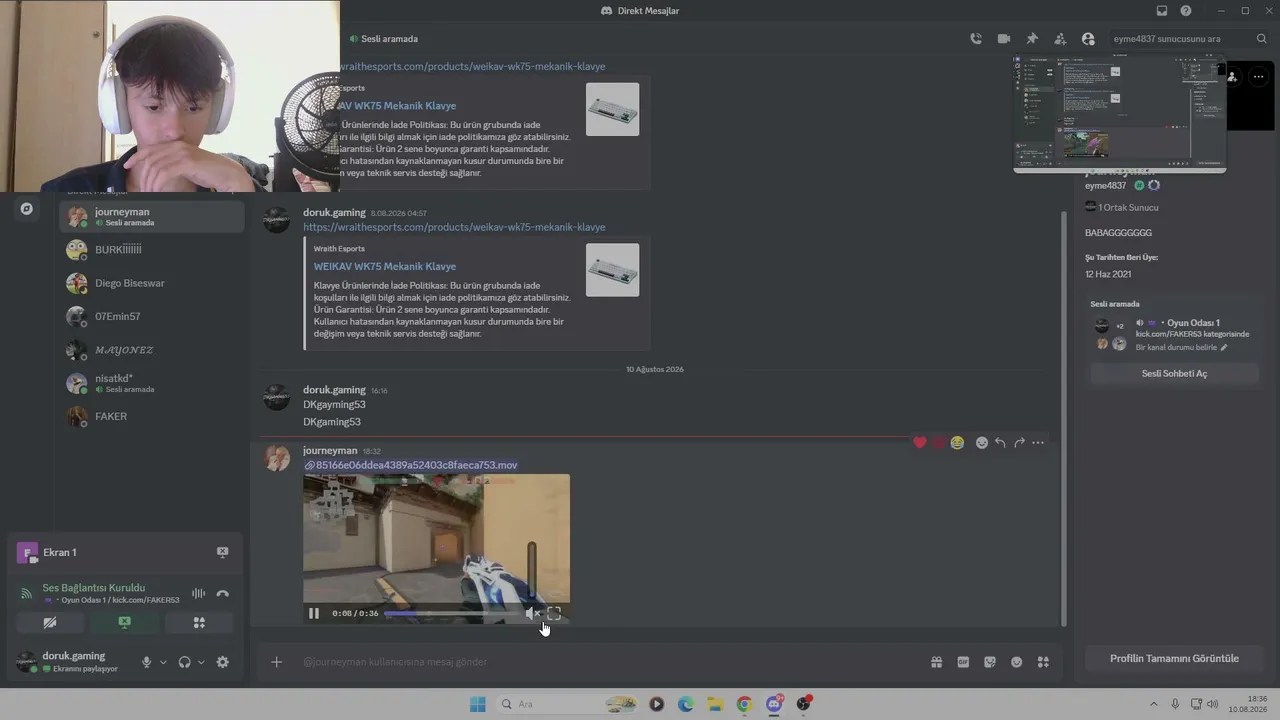Open the Discord inbox

(x=1162, y=11)
